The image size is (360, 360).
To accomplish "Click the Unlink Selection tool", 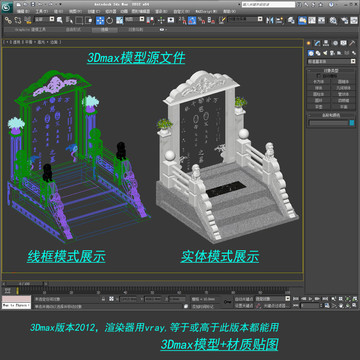I will point(18,20).
